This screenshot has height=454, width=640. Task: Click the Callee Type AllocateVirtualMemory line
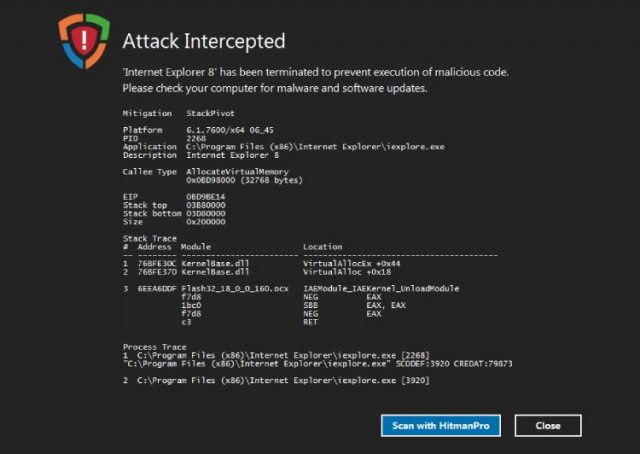[205, 172]
